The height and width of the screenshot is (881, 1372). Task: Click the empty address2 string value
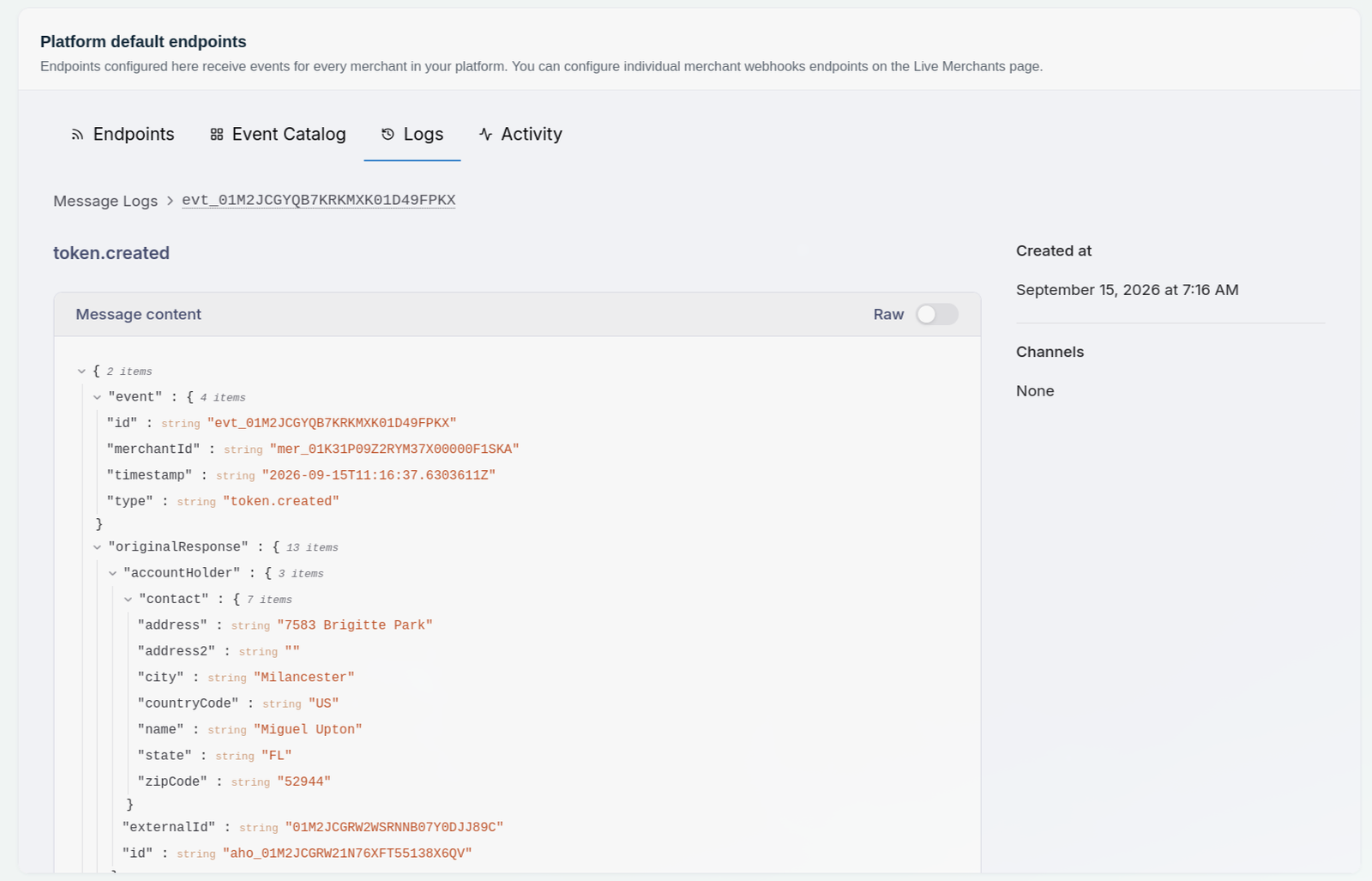[292, 651]
